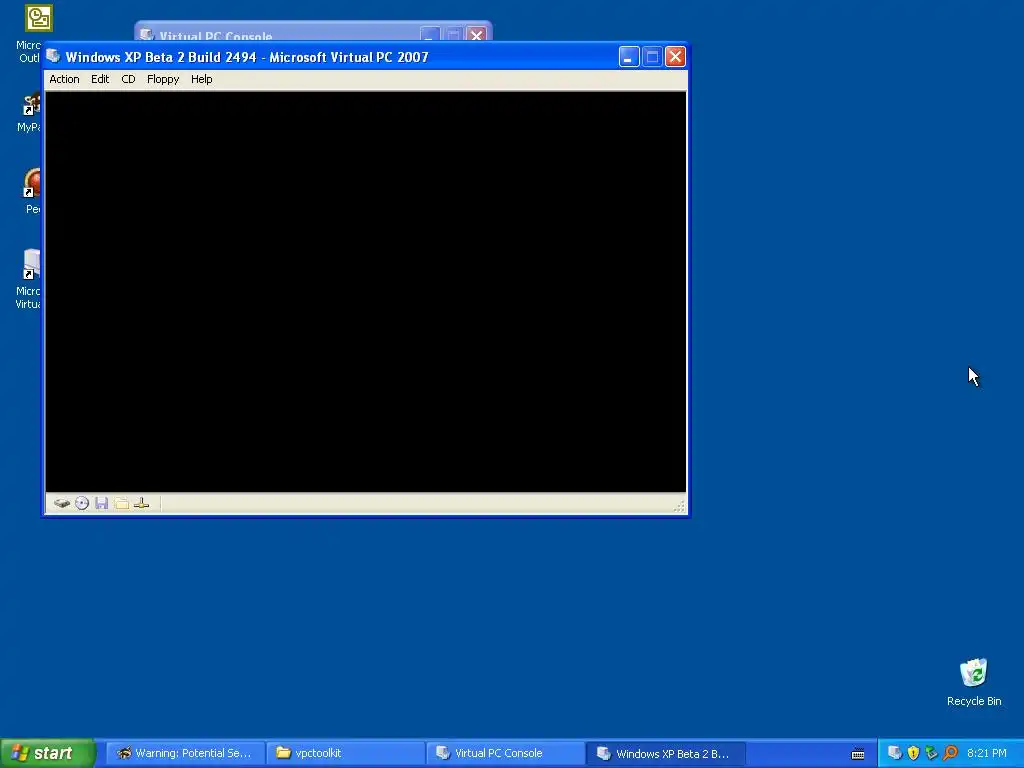Click the Virtual PC tray icon
The width and height of the screenshot is (1024, 768).
[895, 753]
